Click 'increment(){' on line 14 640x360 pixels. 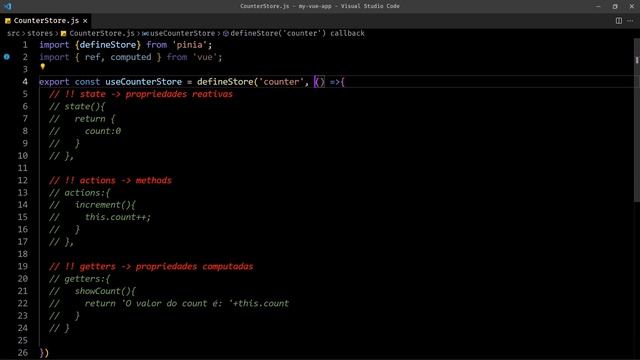tap(105, 205)
